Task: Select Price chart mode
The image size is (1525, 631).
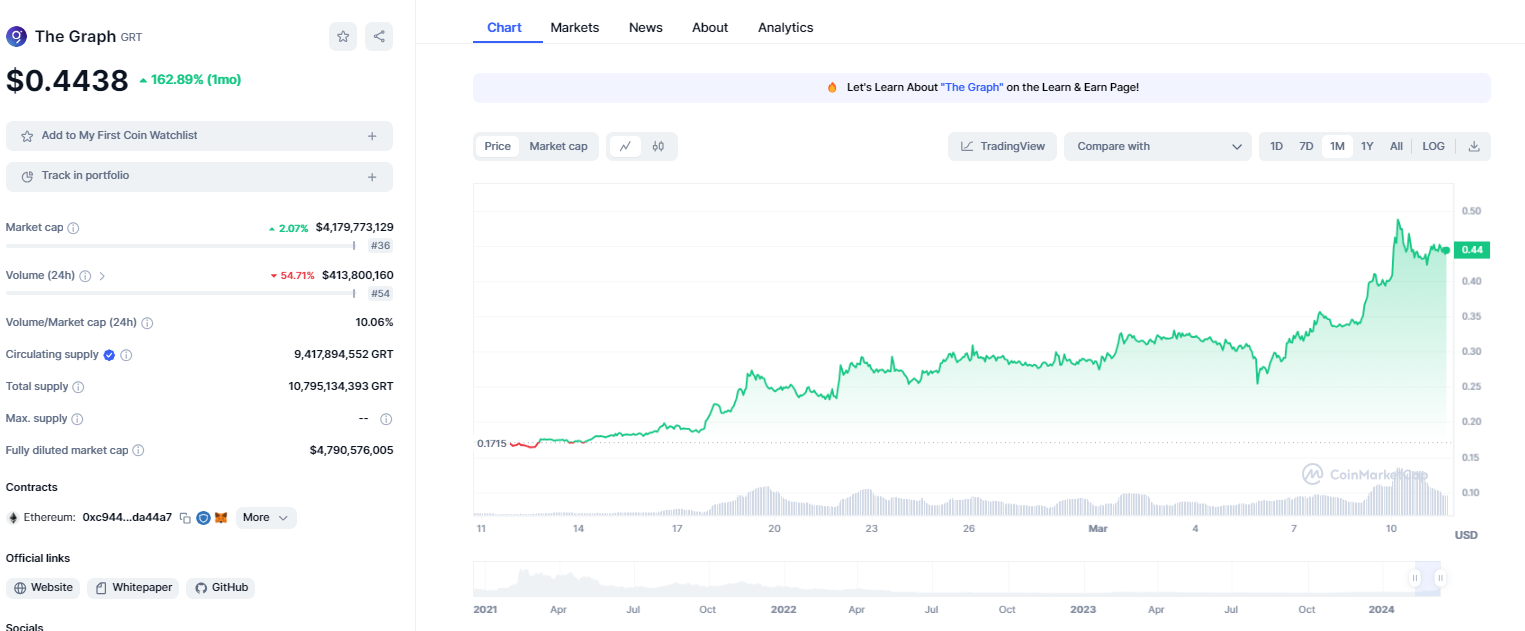Action: coord(497,146)
